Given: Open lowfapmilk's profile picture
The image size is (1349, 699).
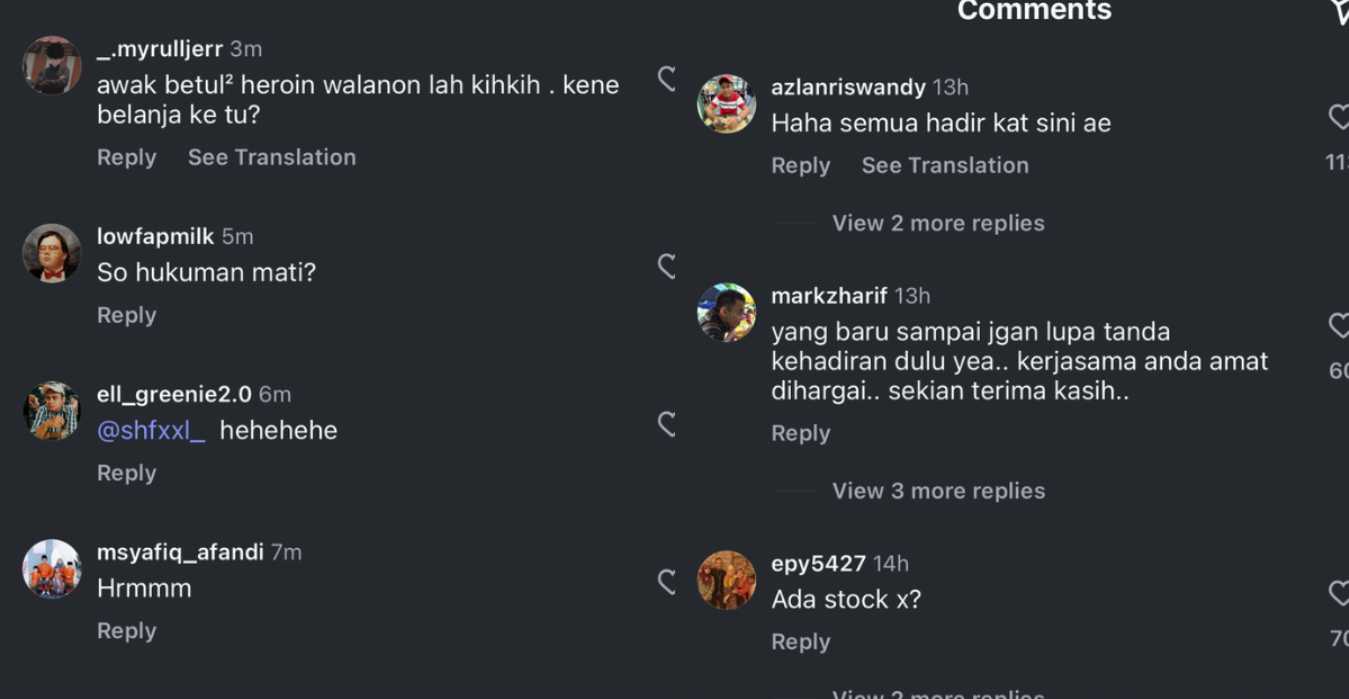Looking at the screenshot, I should [x=52, y=253].
